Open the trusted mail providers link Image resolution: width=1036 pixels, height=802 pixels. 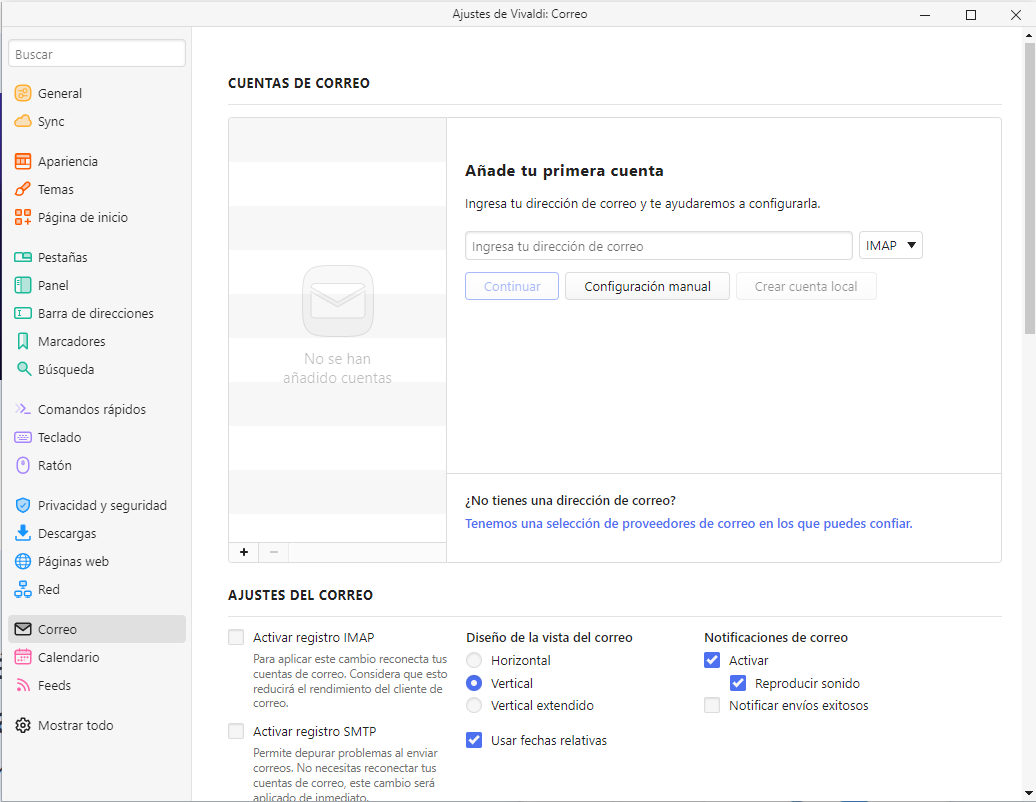click(688, 523)
